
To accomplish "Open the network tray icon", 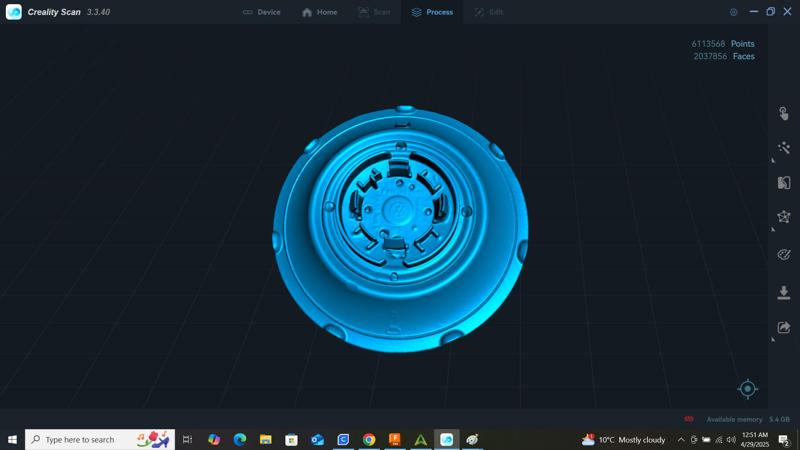I will tap(719, 439).
